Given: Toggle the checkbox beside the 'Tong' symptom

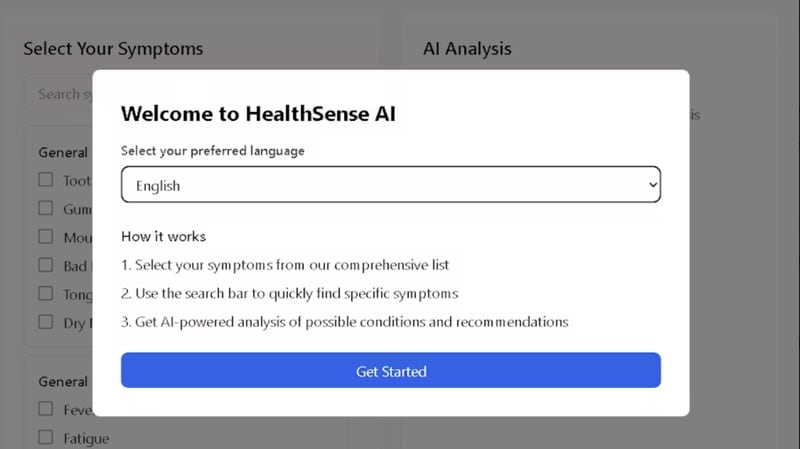Looking at the screenshot, I should (x=46, y=294).
